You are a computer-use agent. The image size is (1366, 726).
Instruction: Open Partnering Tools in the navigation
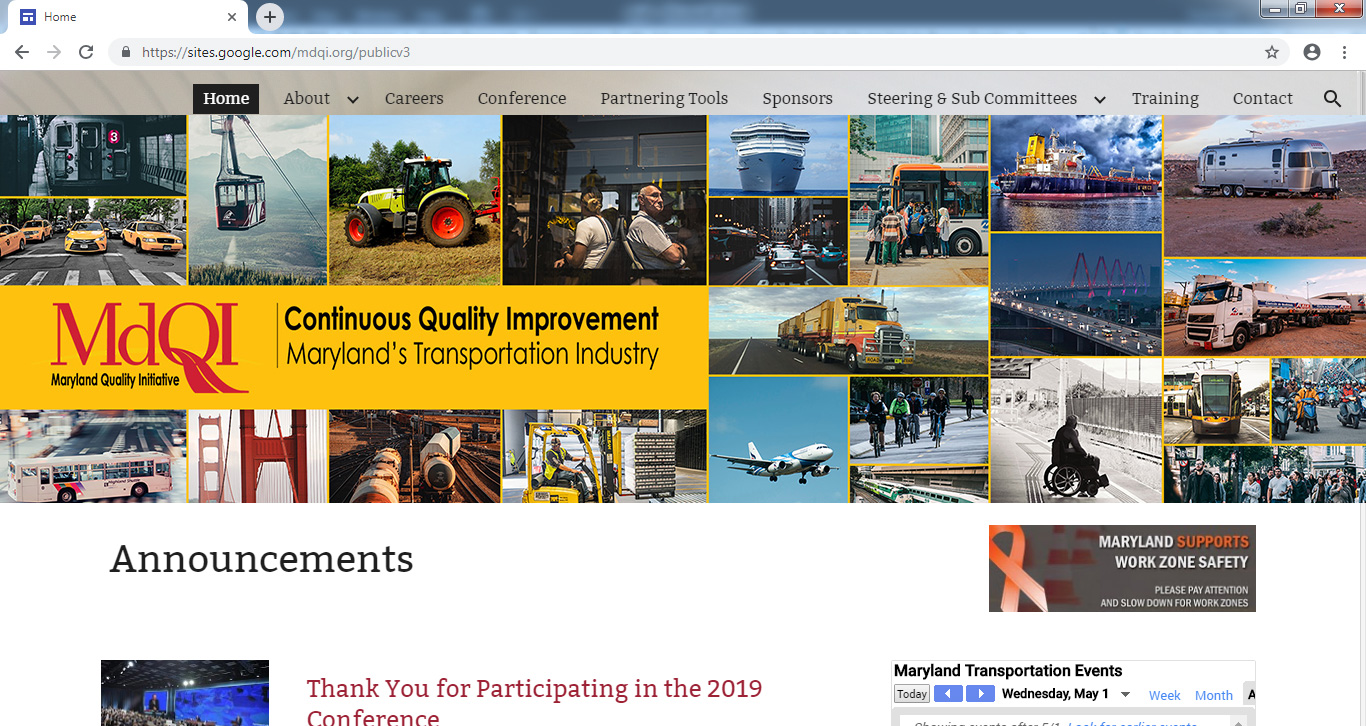click(x=664, y=98)
